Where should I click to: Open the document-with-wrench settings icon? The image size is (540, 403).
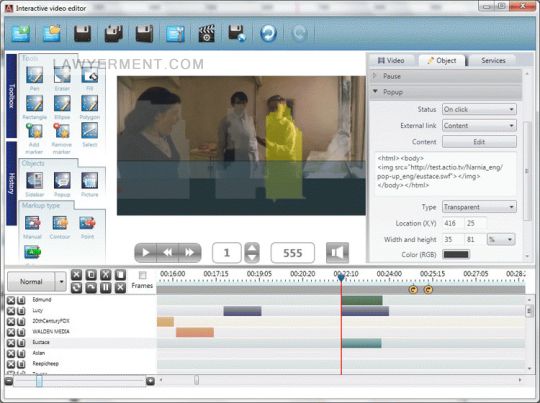click(x=175, y=33)
